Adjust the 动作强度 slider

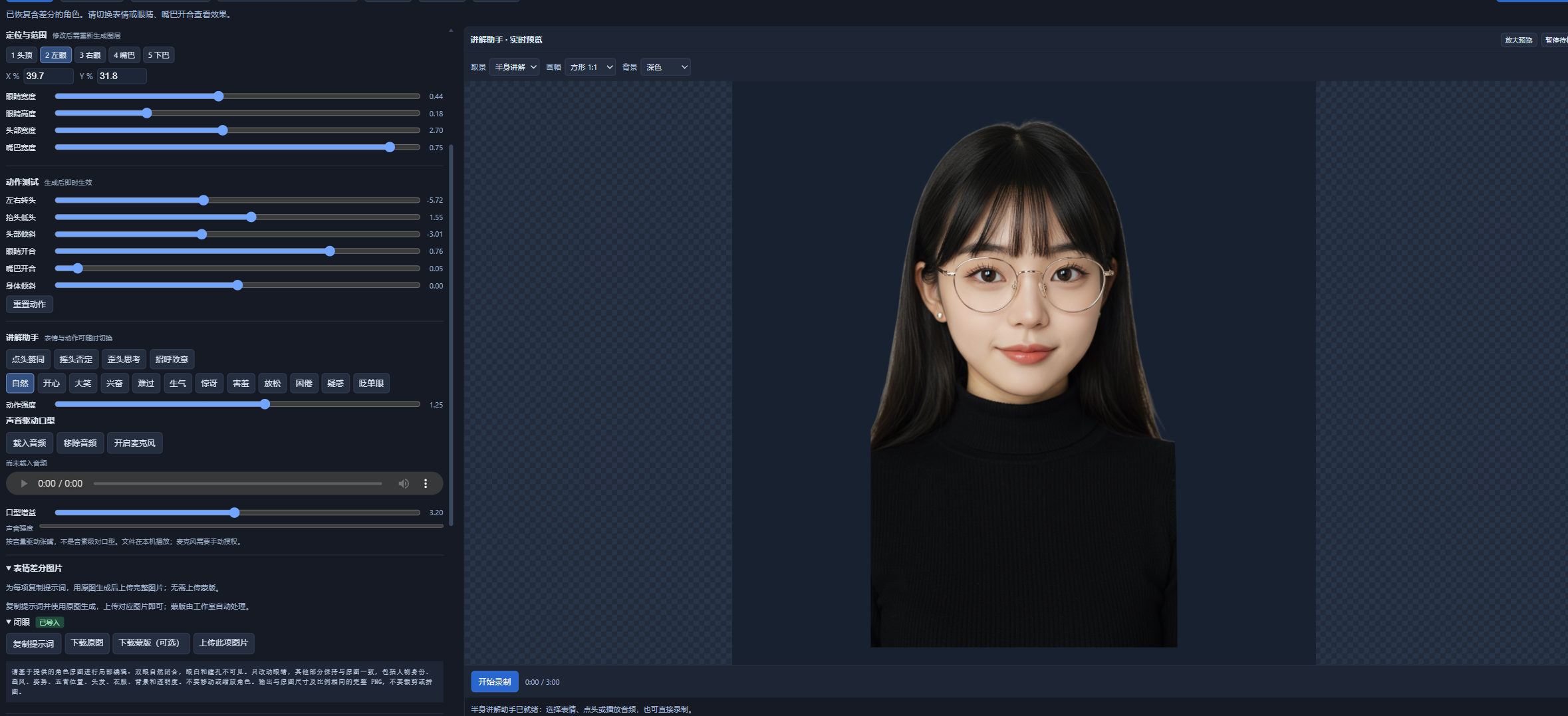237,404
